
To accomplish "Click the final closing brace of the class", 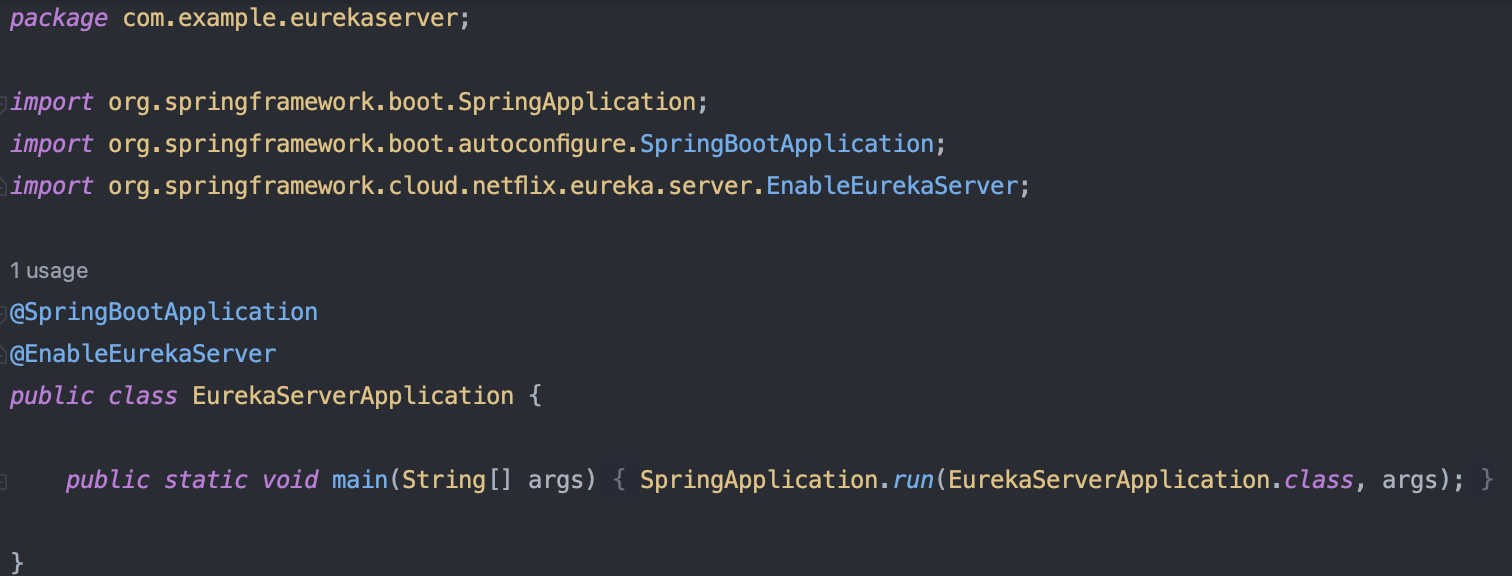I will pos(17,562).
